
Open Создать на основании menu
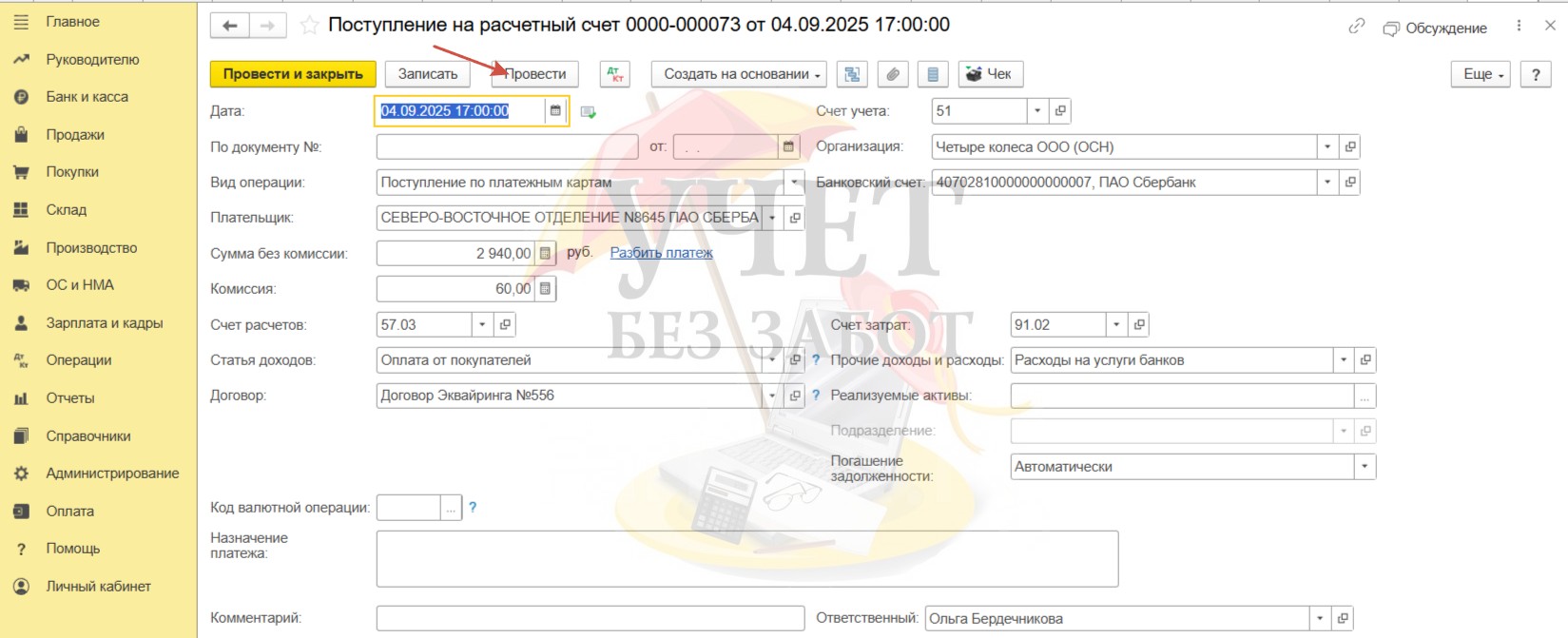tap(738, 74)
